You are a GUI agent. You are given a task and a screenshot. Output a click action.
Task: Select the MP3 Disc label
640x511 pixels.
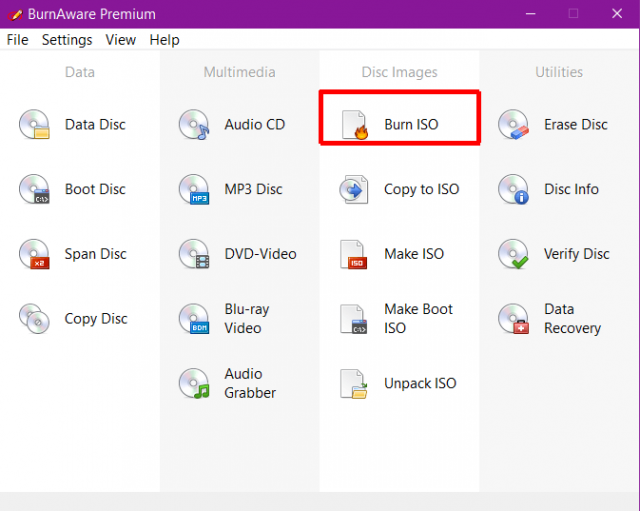(x=253, y=189)
